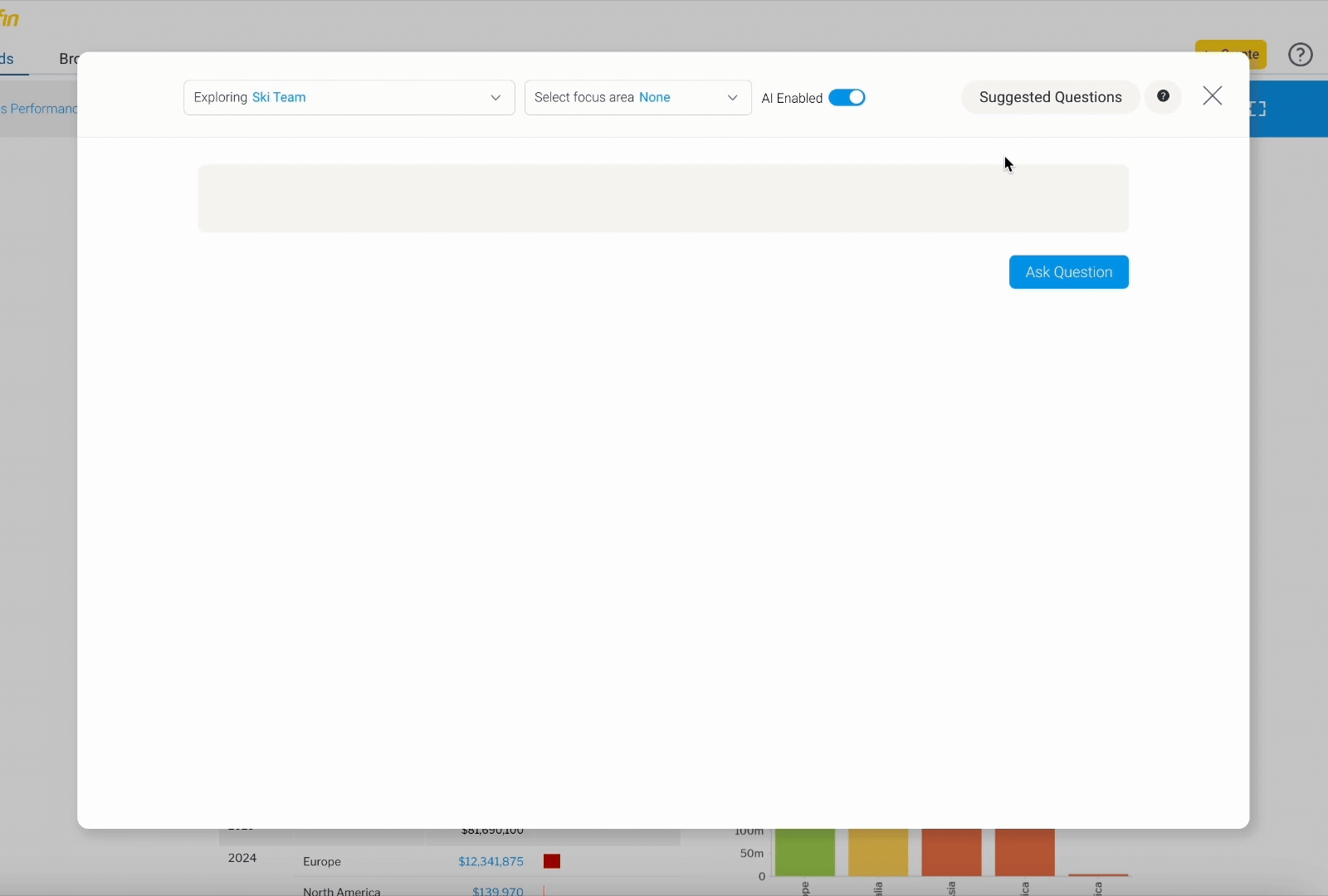
Task: Open help using the question mark icon
Action: click(x=1299, y=54)
